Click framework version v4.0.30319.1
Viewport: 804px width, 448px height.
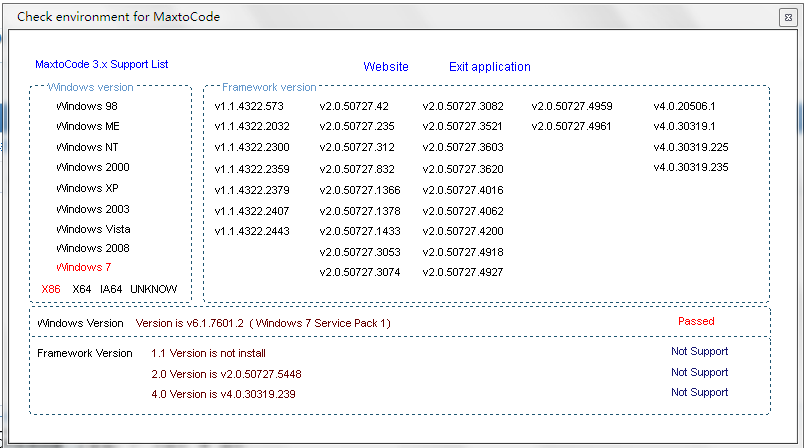(685, 126)
